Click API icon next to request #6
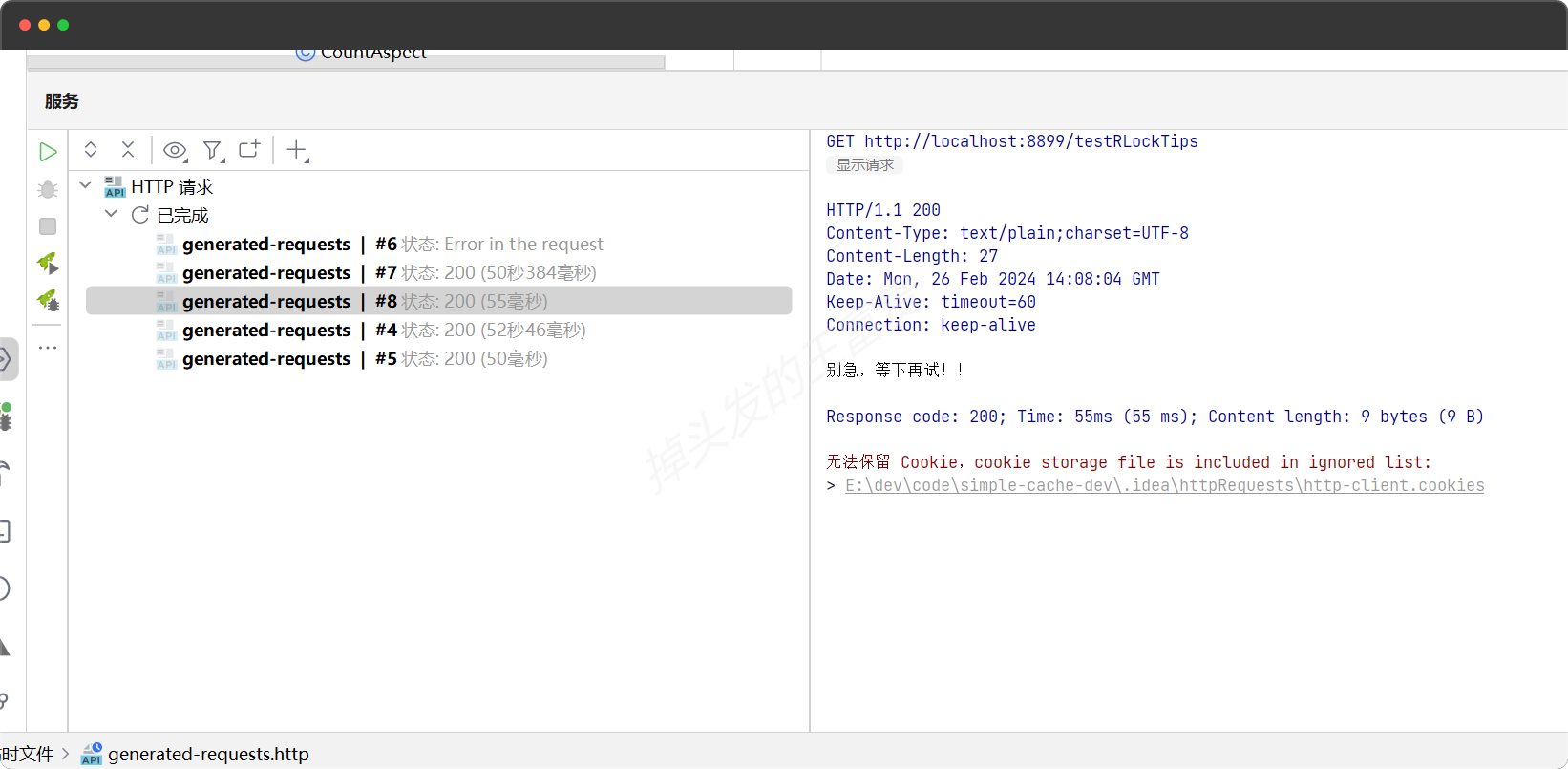Viewport: 1568px width, 769px height. 166,245
